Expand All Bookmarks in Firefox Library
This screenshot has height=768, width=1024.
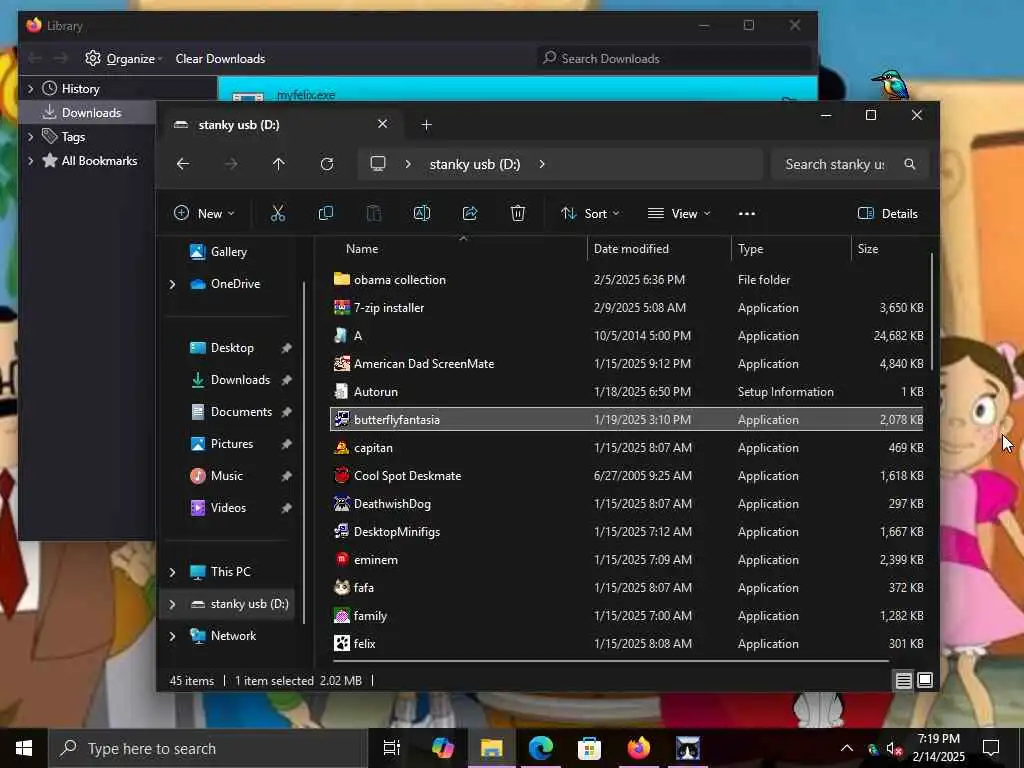31,161
